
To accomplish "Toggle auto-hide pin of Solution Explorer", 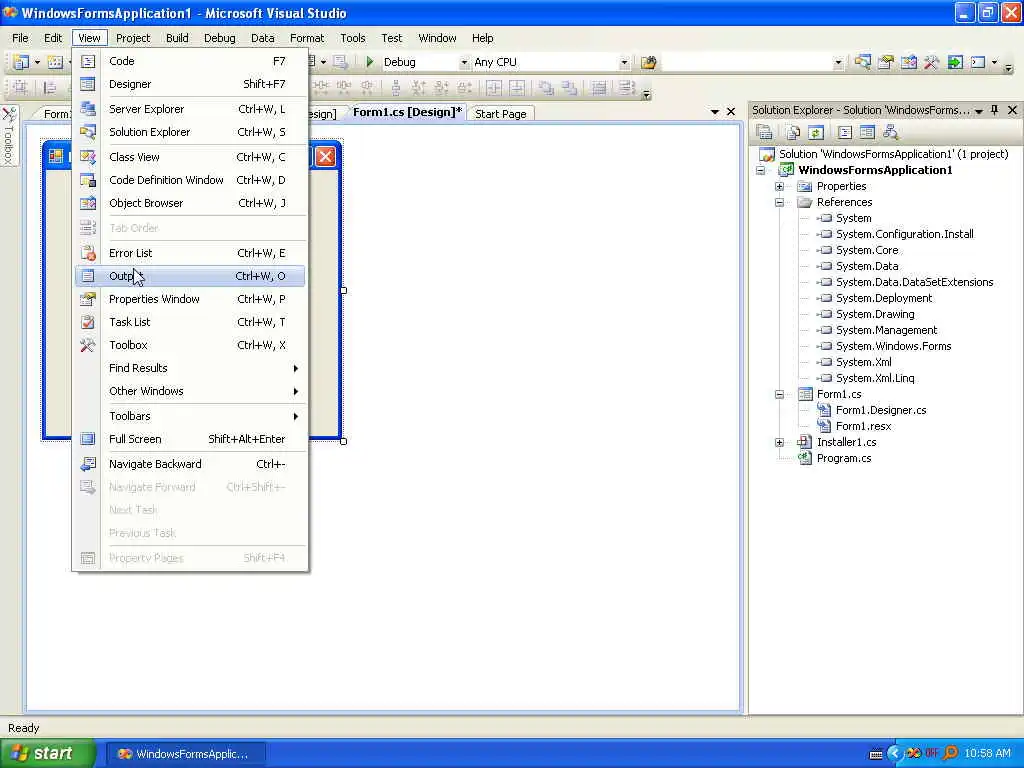I will click(995, 110).
